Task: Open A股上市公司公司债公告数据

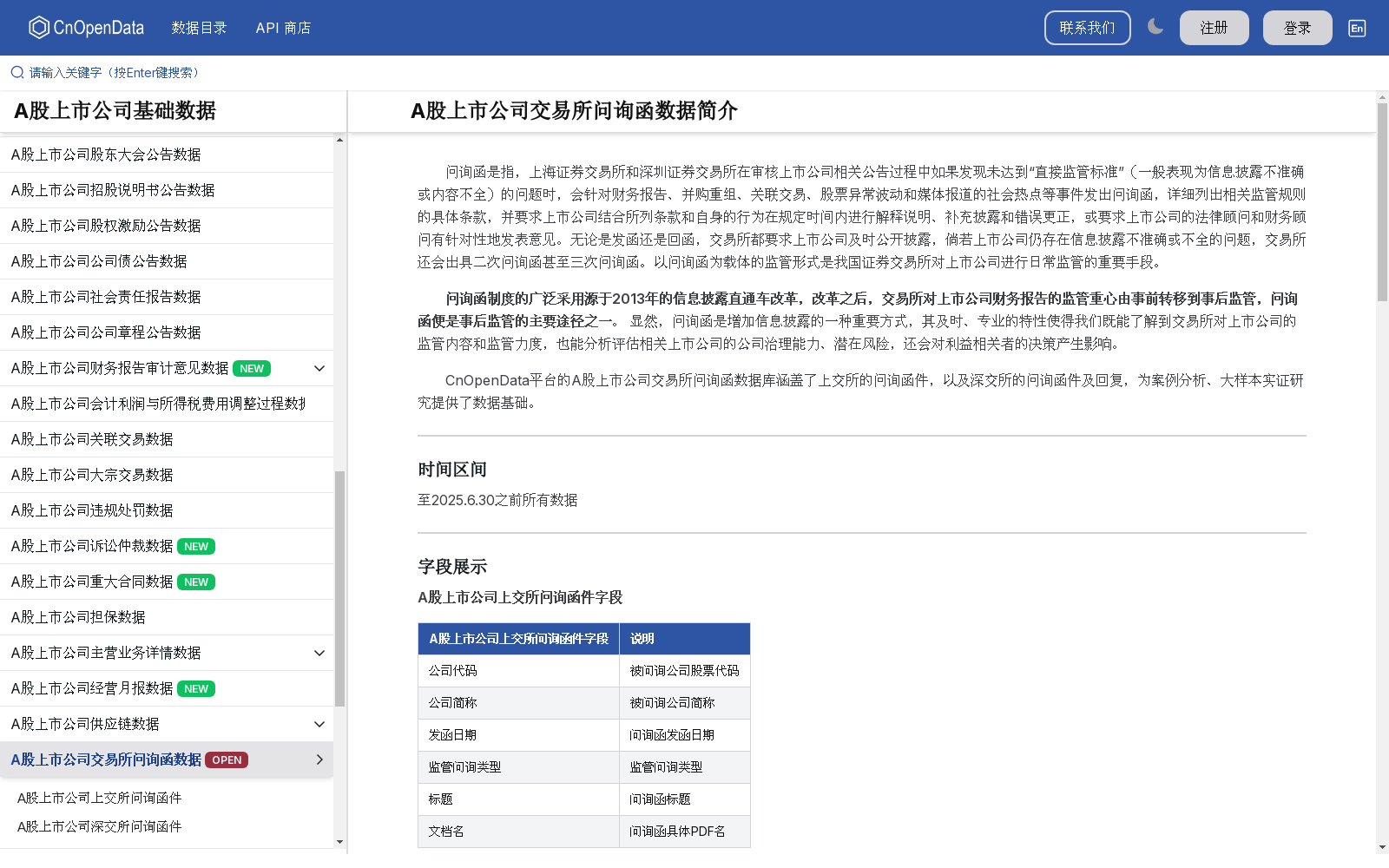Action: (x=167, y=261)
